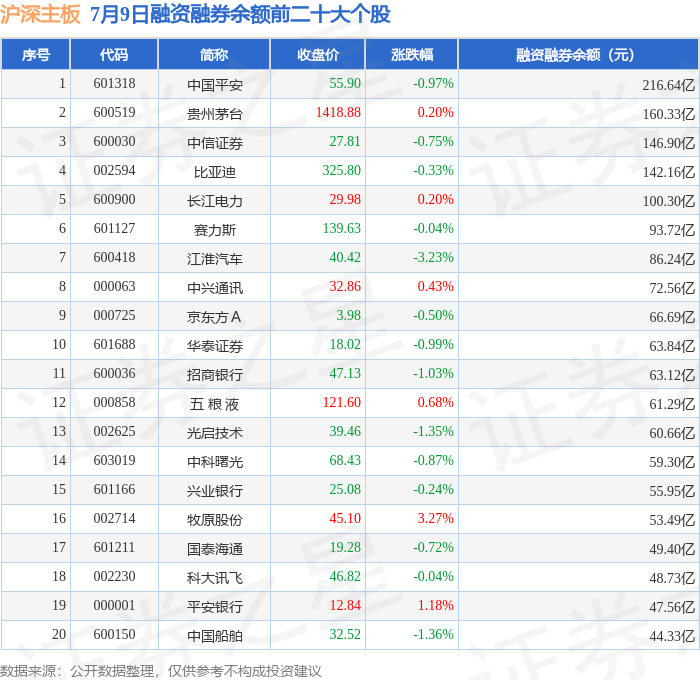
Task: Click closing price 325.80
Action: [342, 170]
